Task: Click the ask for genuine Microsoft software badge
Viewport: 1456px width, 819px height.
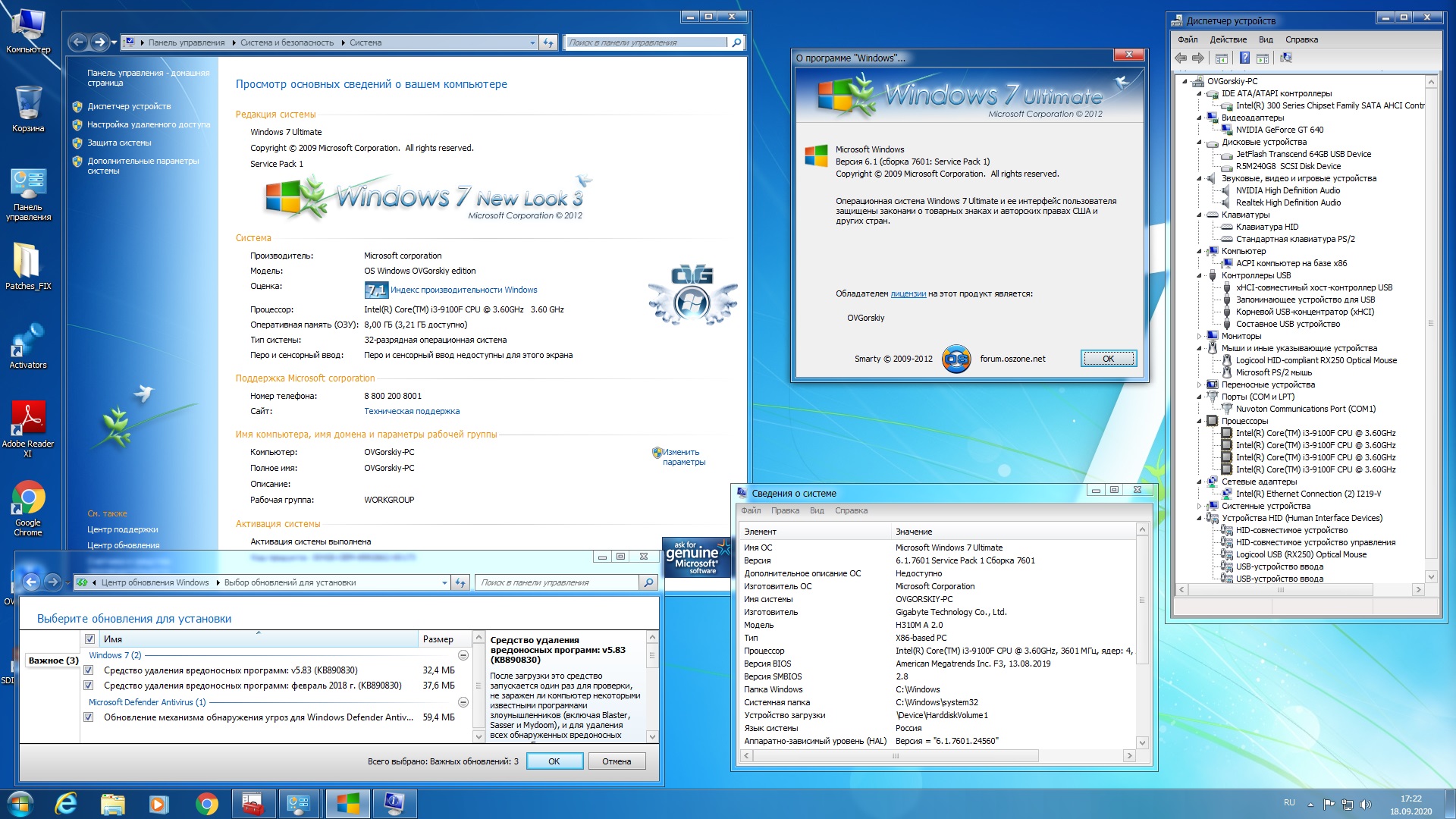Action: pos(695,557)
